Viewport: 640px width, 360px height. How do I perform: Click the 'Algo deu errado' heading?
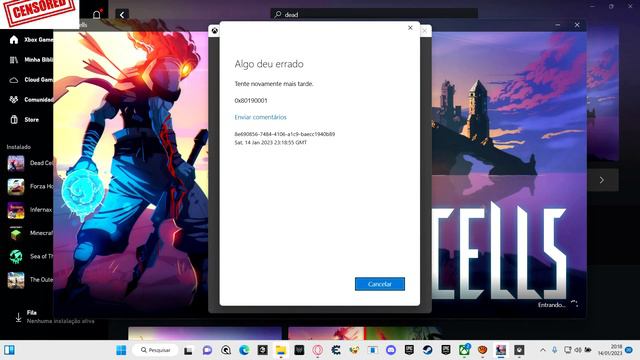pos(269,64)
